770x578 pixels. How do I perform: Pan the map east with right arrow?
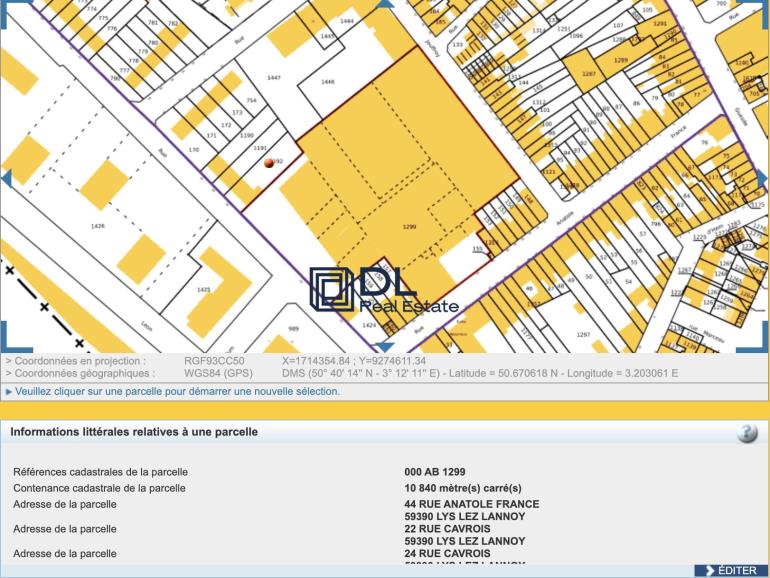coord(763,179)
